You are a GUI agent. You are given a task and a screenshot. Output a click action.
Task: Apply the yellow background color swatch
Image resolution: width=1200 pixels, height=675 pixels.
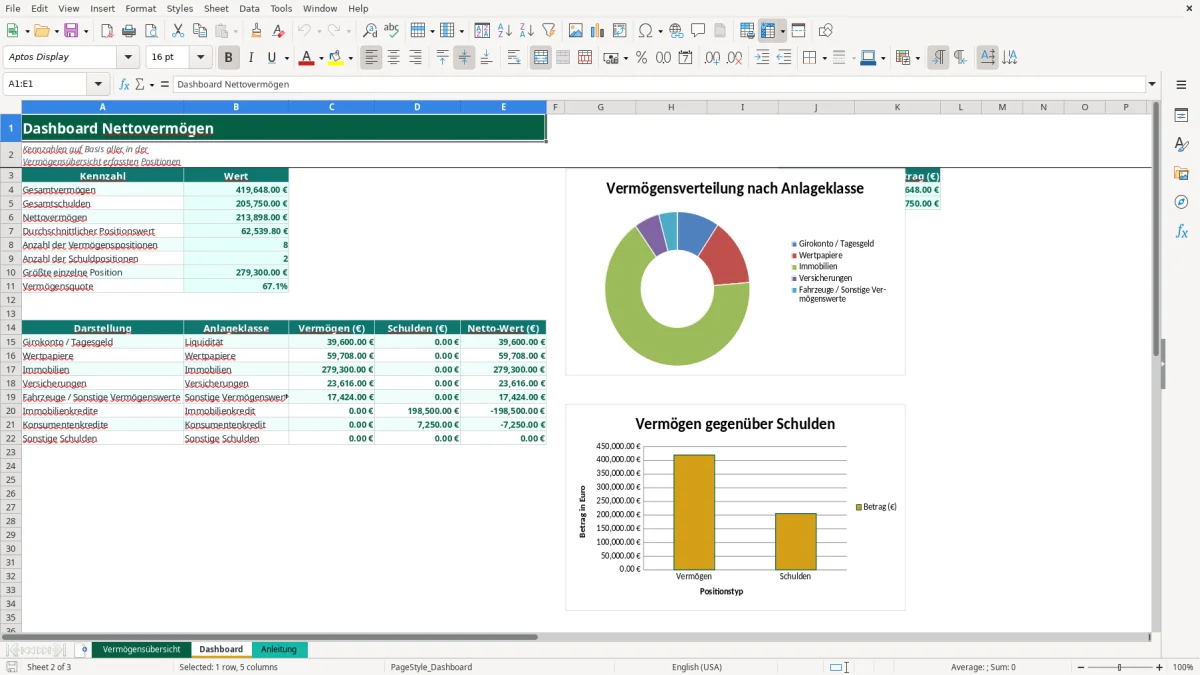point(336,58)
